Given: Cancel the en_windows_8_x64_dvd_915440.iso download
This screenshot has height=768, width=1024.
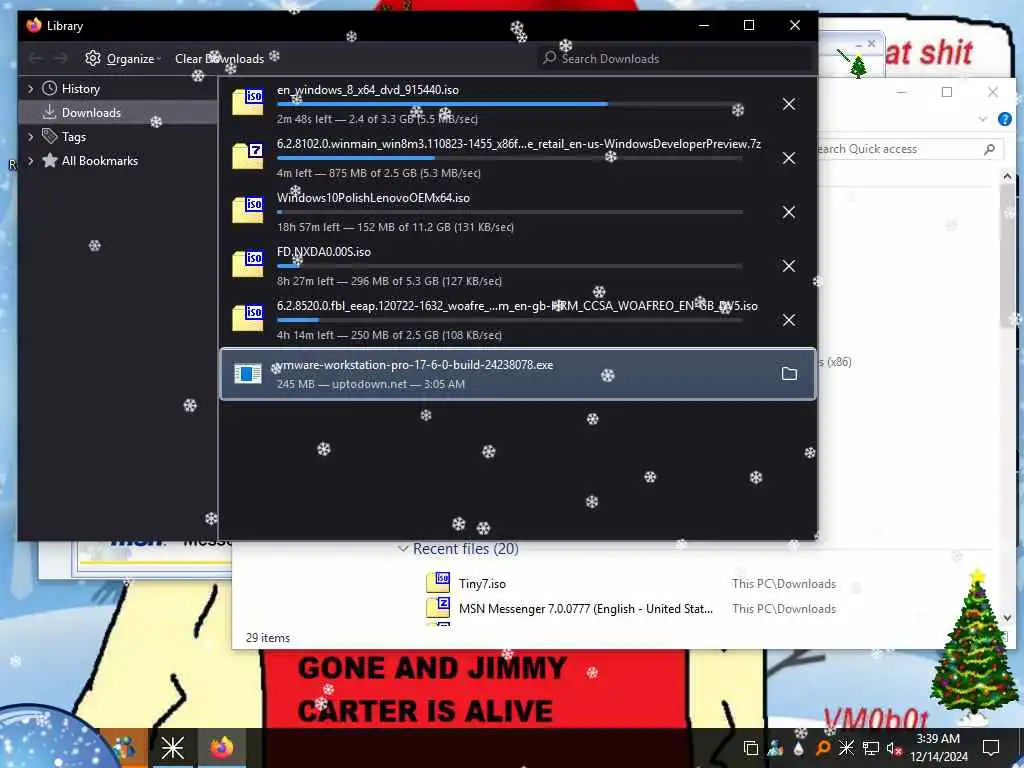Looking at the screenshot, I should pos(789,104).
